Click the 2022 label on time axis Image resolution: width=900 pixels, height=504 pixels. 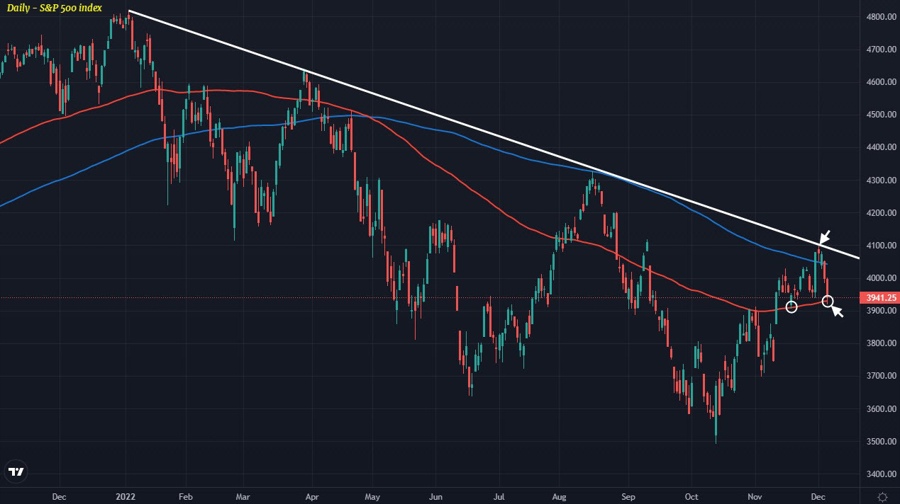point(125,497)
